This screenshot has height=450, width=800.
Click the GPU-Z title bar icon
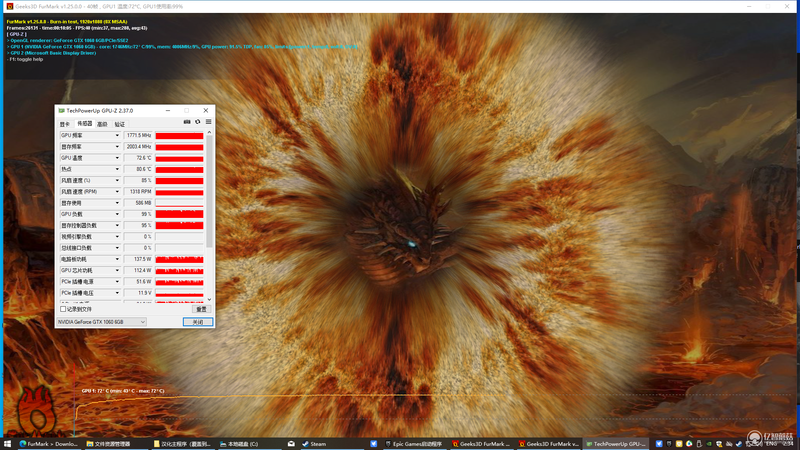pyautogui.click(x=61, y=110)
